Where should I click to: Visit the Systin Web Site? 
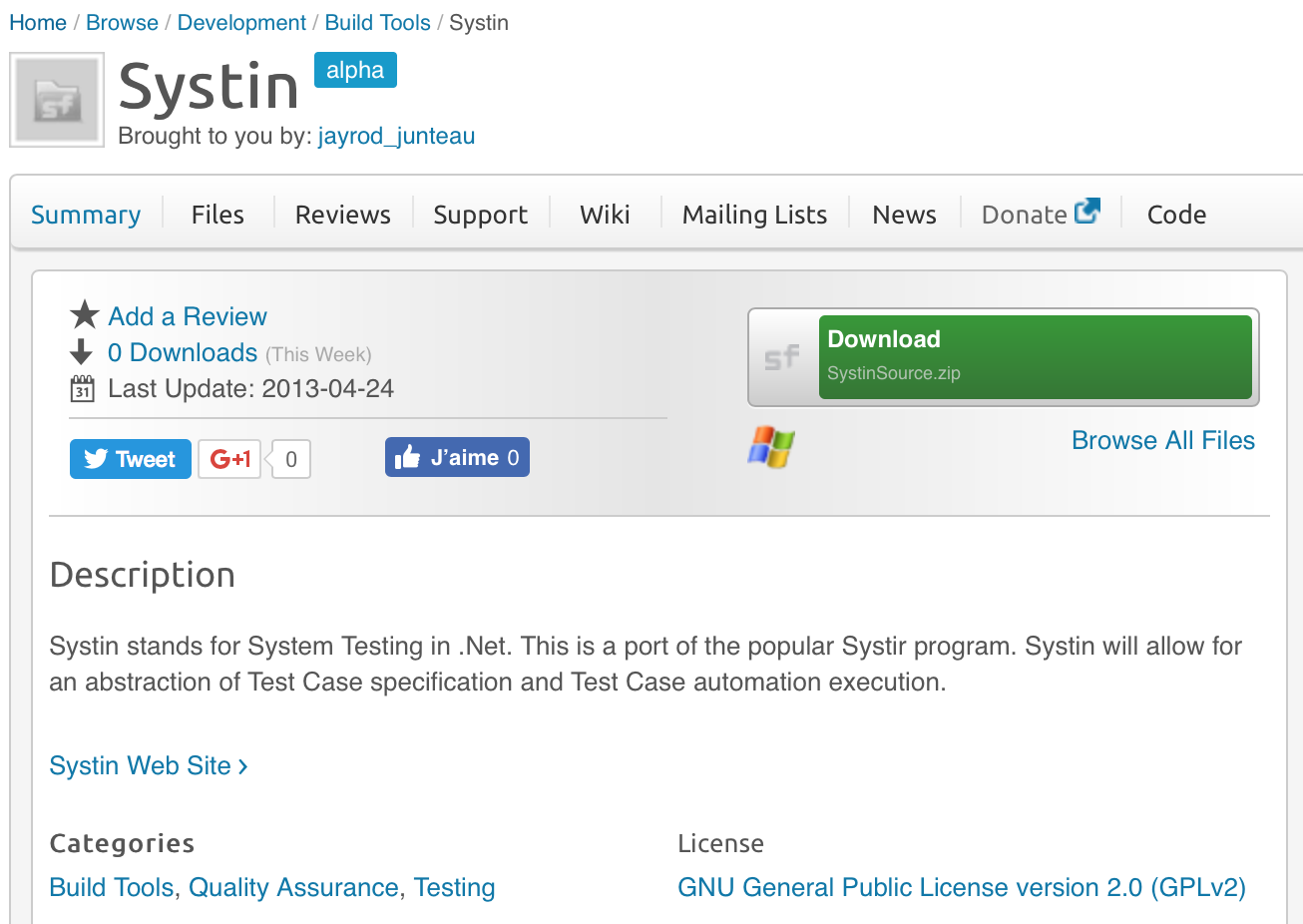(140, 765)
